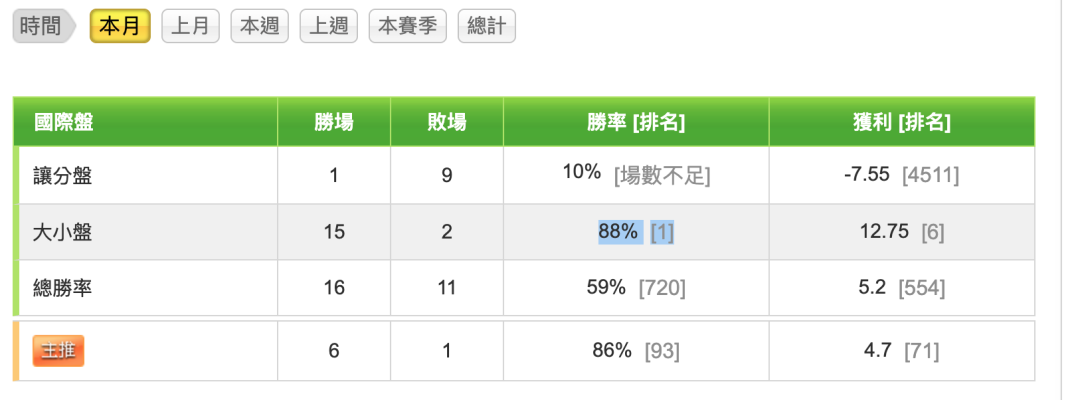Switch to the 上月 time filter
Viewport: 1080px width, 400px height.
pos(190,27)
